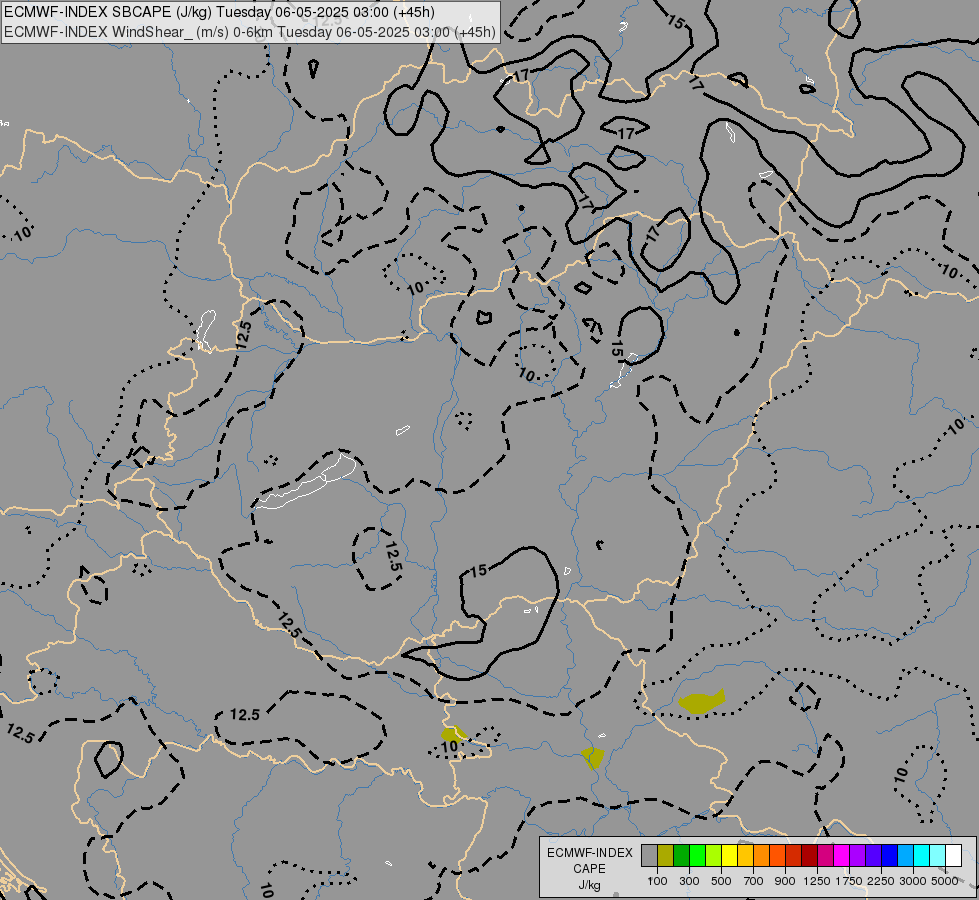The width and height of the screenshot is (979, 900).
Task: Click the 300 value on the legend scale
Action: 689,881
